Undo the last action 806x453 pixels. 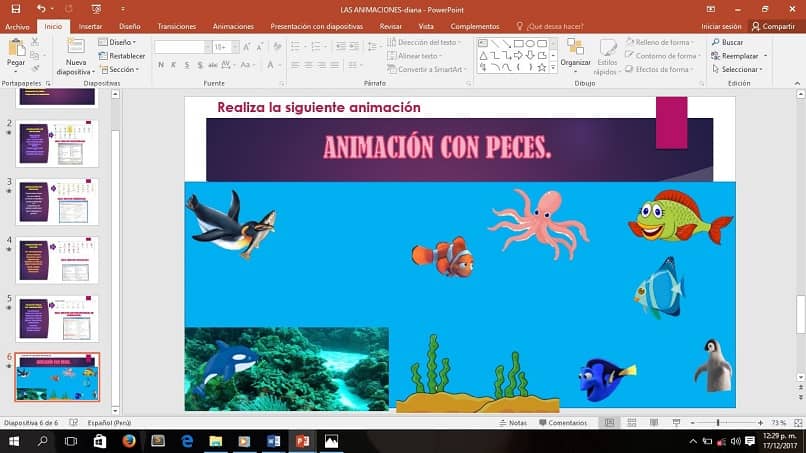click(x=41, y=9)
